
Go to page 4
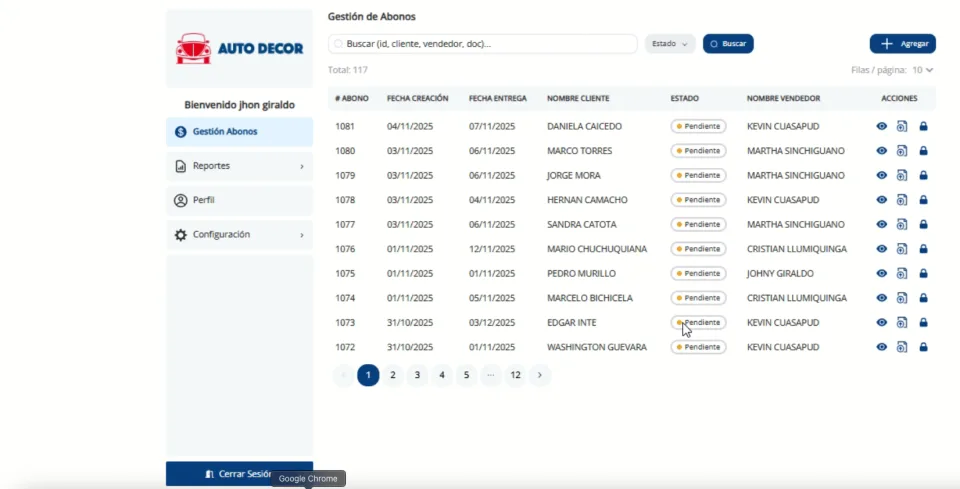click(x=441, y=375)
